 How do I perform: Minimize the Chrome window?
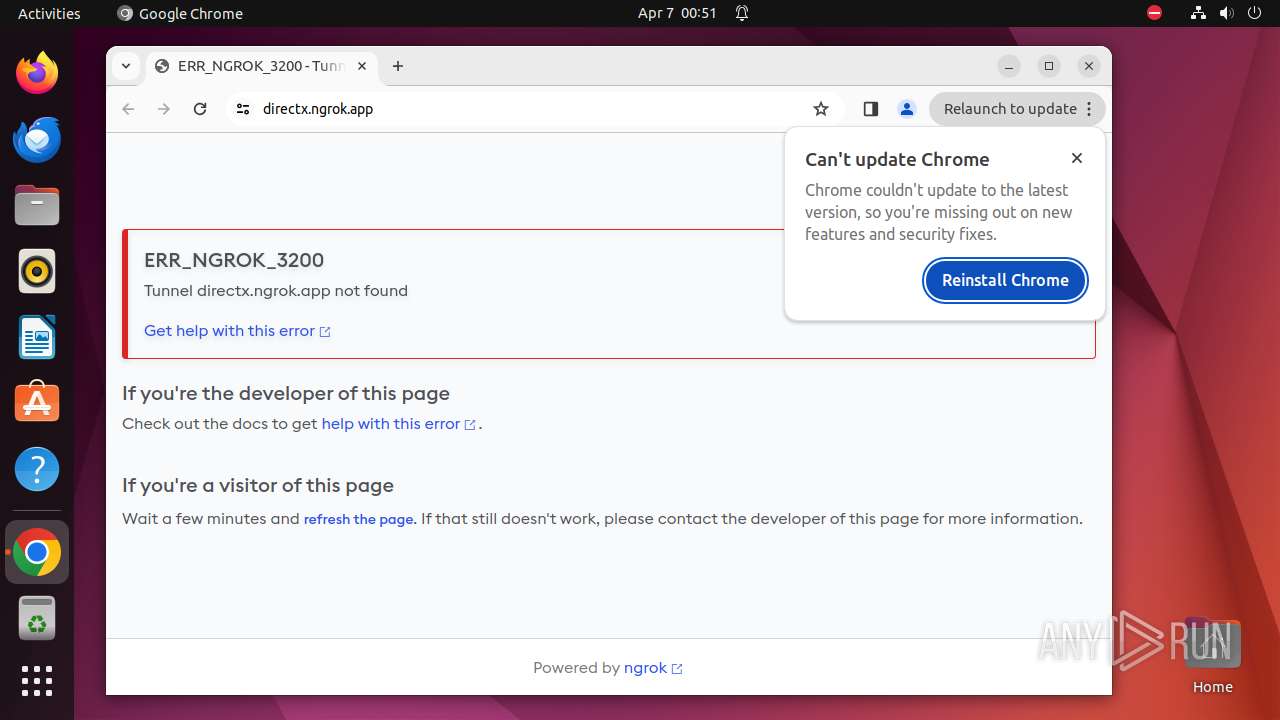click(x=1009, y=66)
